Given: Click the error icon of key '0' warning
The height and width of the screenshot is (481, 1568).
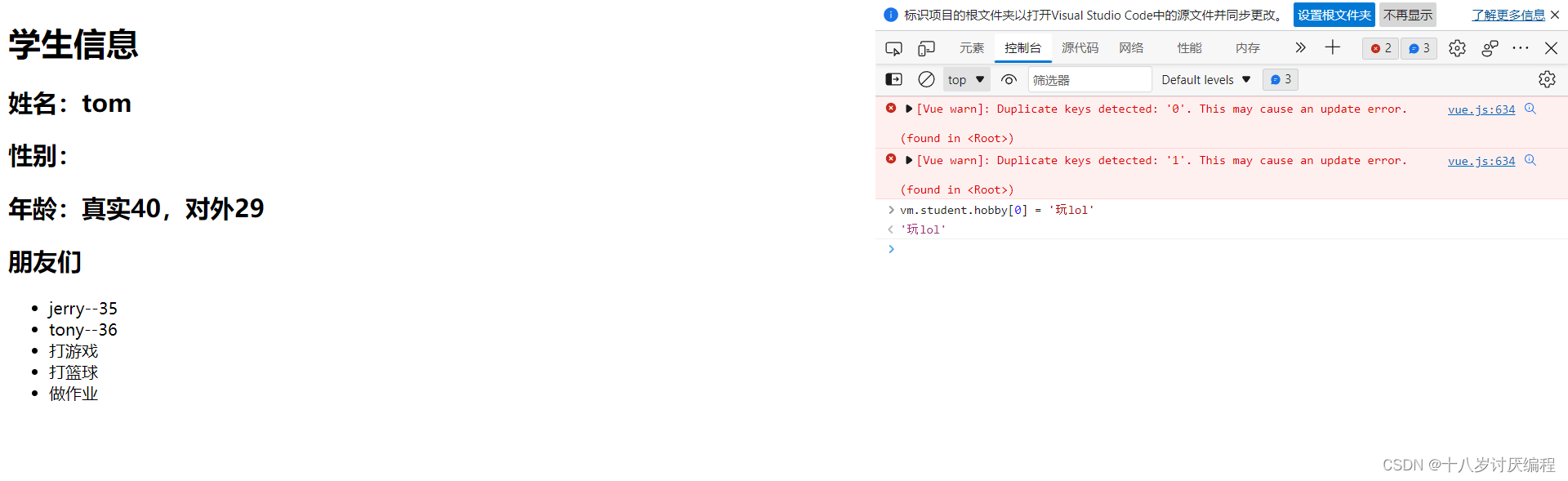Looking at the screenshot, I should (891, 108).
